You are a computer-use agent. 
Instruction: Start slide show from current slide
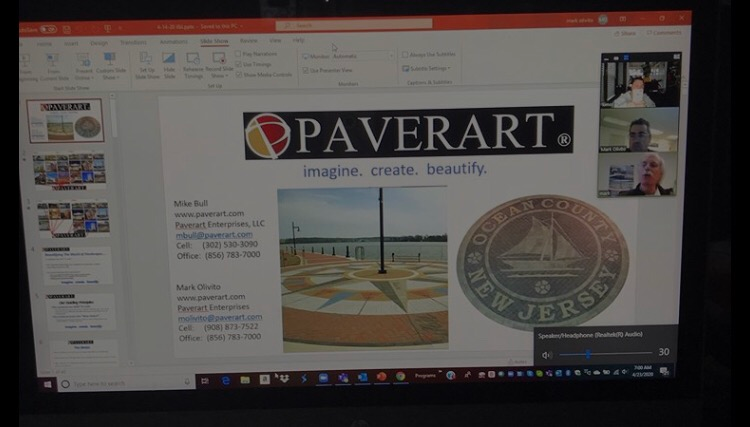point(53,66)
